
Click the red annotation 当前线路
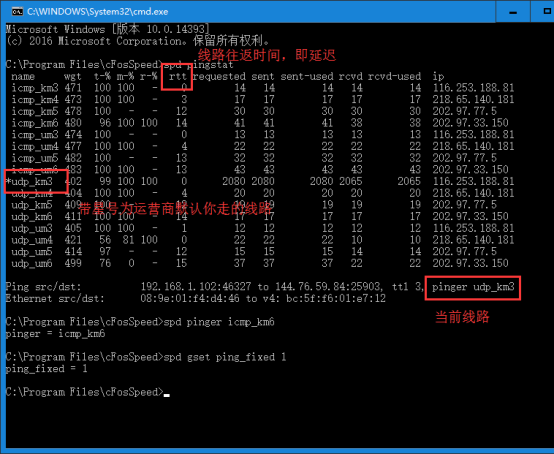(462, 317)
